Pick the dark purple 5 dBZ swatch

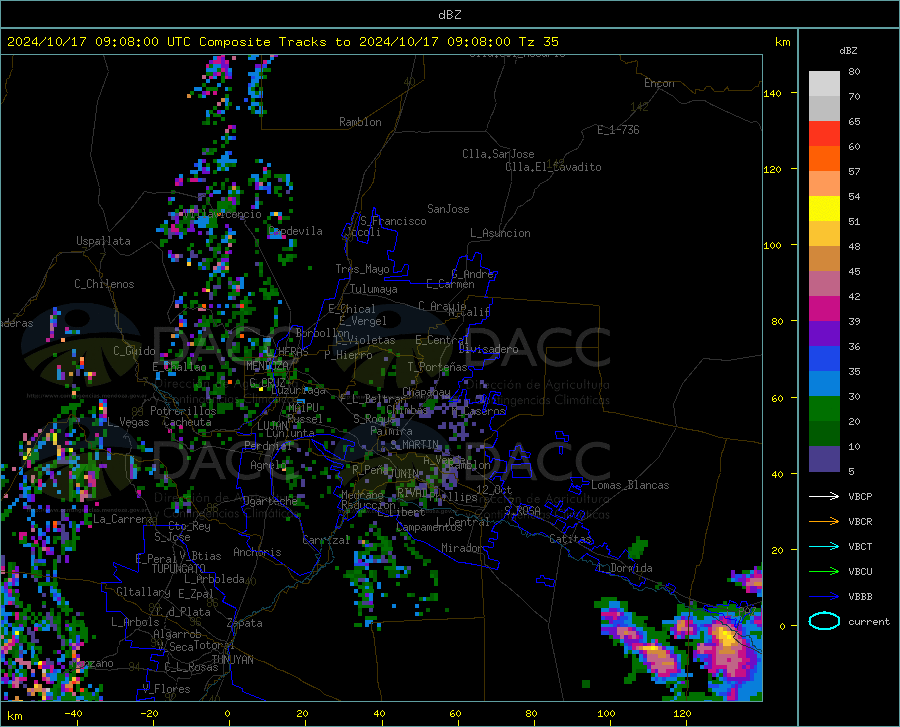tap(824, 458)
